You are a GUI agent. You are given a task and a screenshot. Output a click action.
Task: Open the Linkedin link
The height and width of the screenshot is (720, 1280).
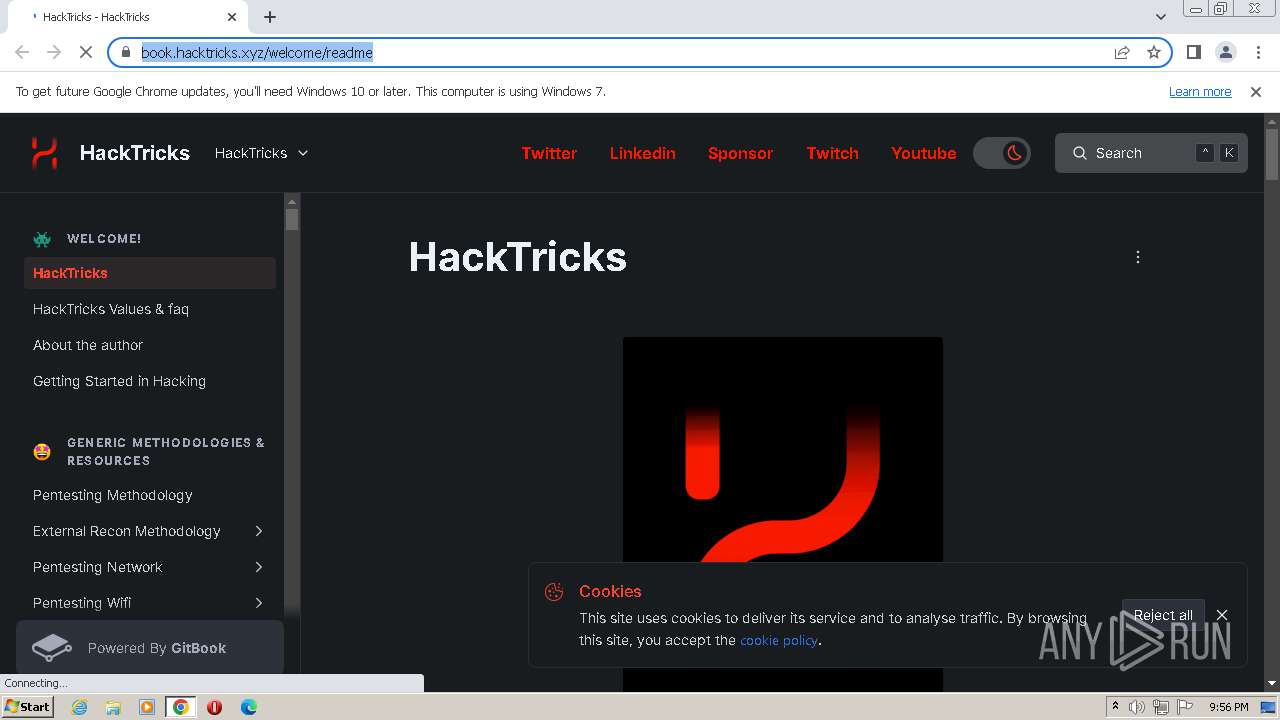point(643,153)
